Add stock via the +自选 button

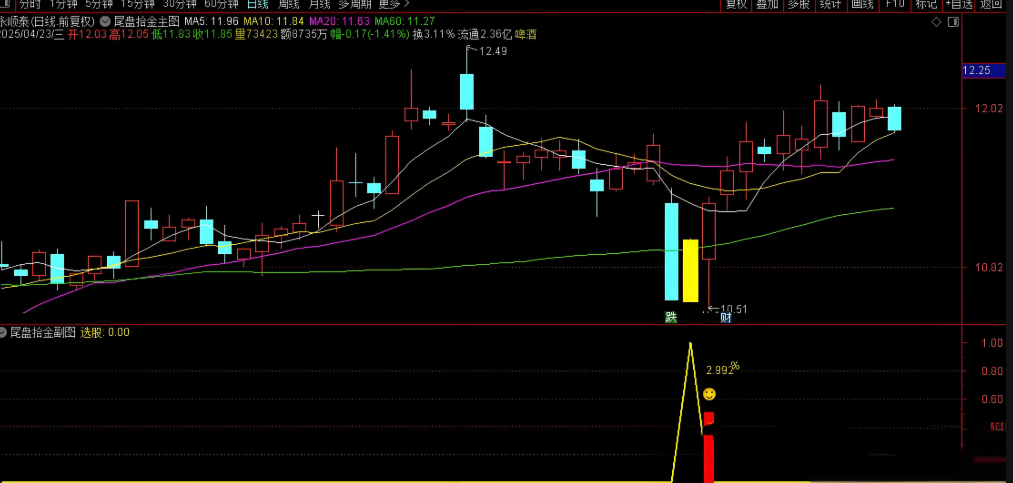[x=956, y=4]
